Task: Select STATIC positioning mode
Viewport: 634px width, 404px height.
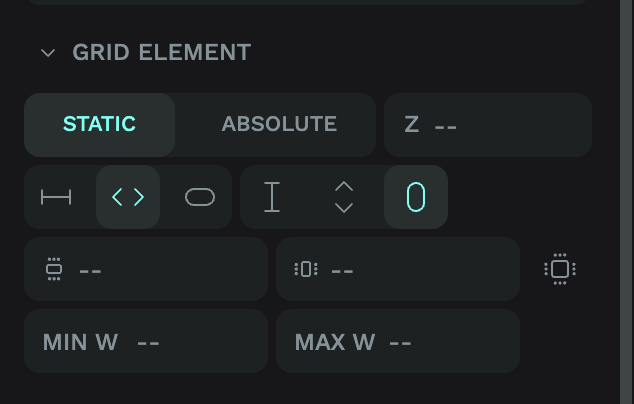Action: pyautogui.click(x=99, y=125)
